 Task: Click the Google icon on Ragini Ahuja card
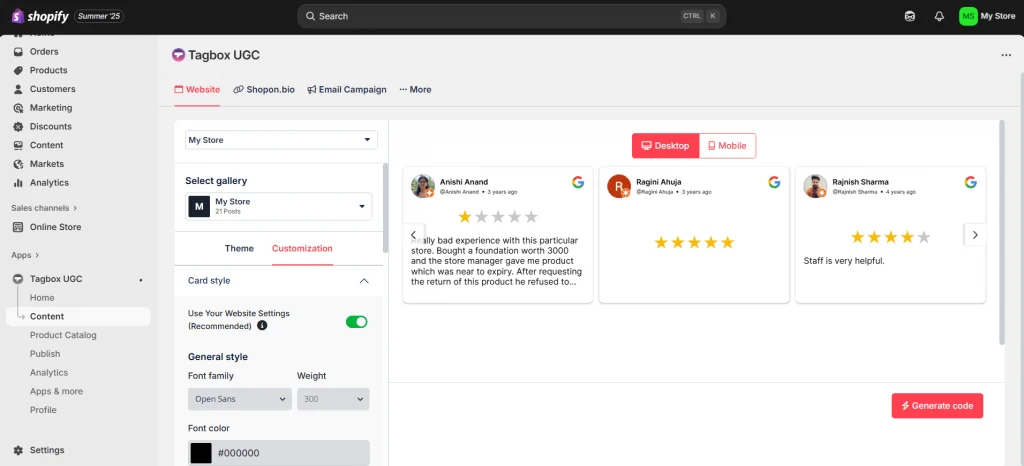(774, 182)
